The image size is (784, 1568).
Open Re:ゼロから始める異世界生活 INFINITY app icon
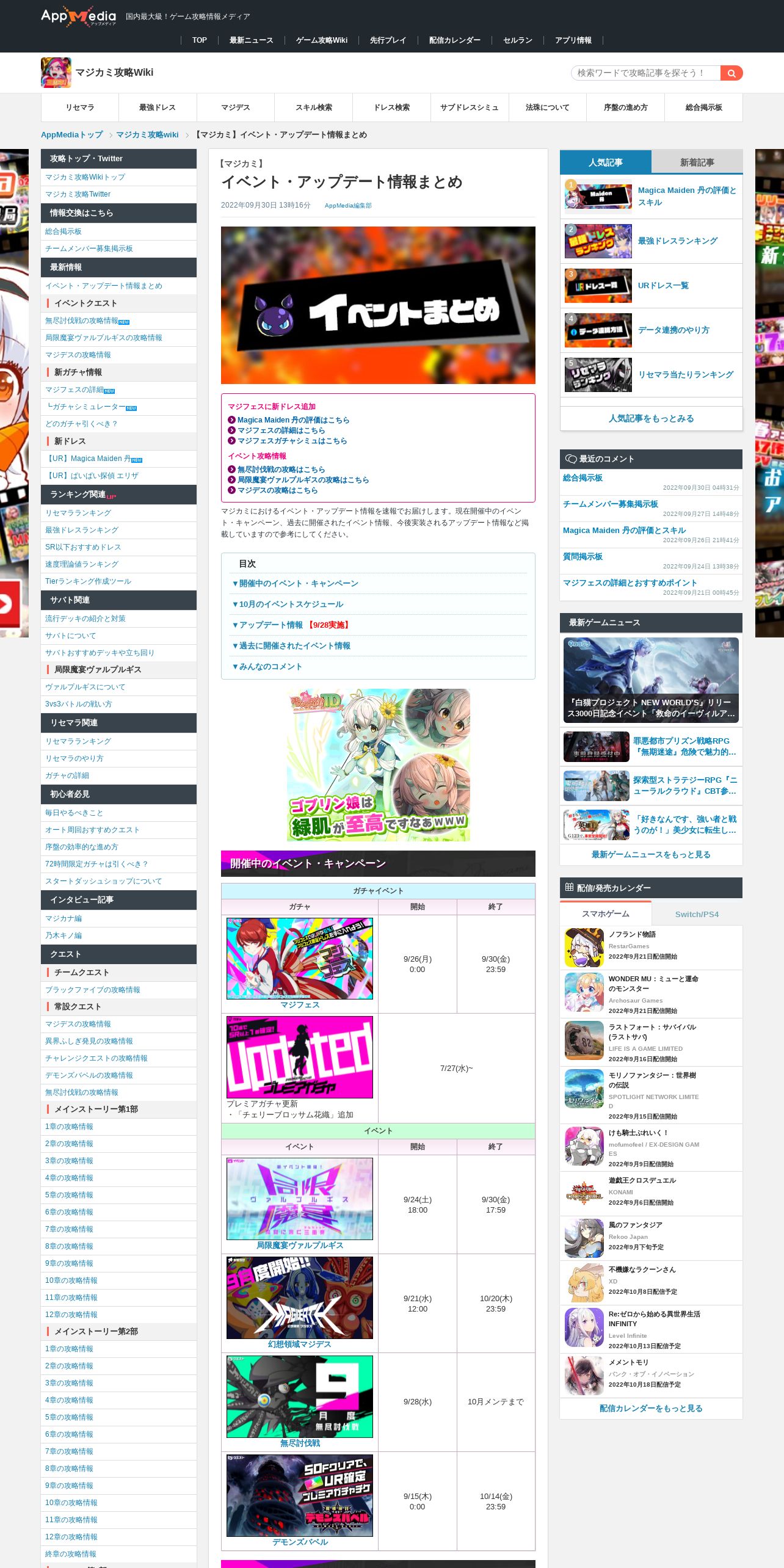coord(584,1327)
